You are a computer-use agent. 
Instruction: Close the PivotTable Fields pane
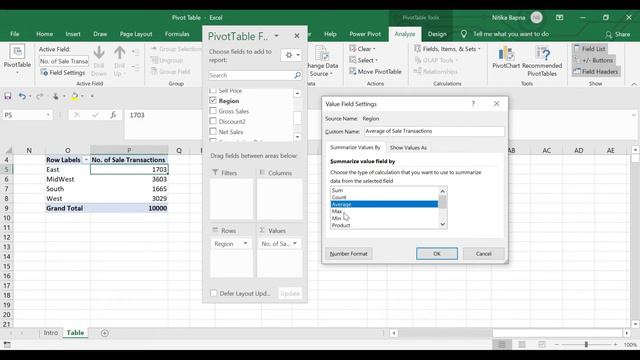pyautogui.click(x=297, y=36)
